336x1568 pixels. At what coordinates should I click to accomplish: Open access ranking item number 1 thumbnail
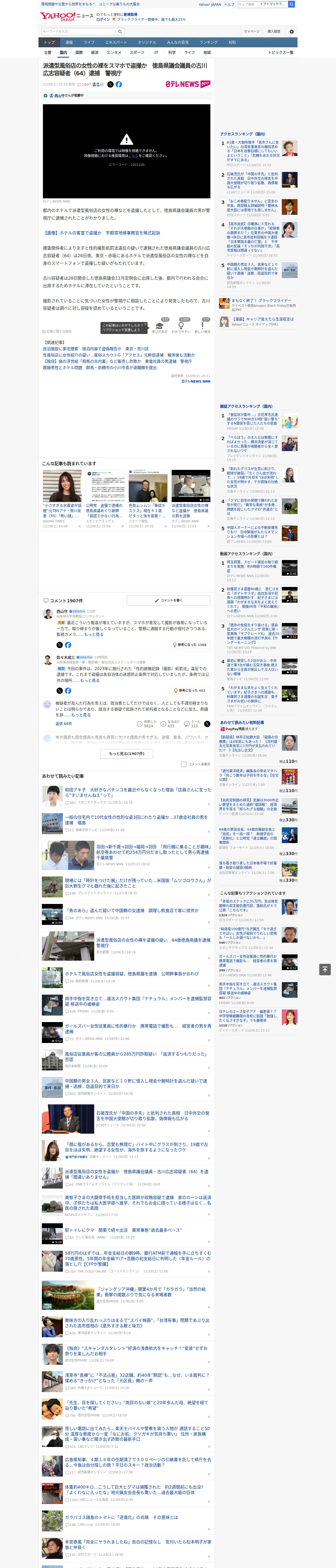click(x=290, y=148)
